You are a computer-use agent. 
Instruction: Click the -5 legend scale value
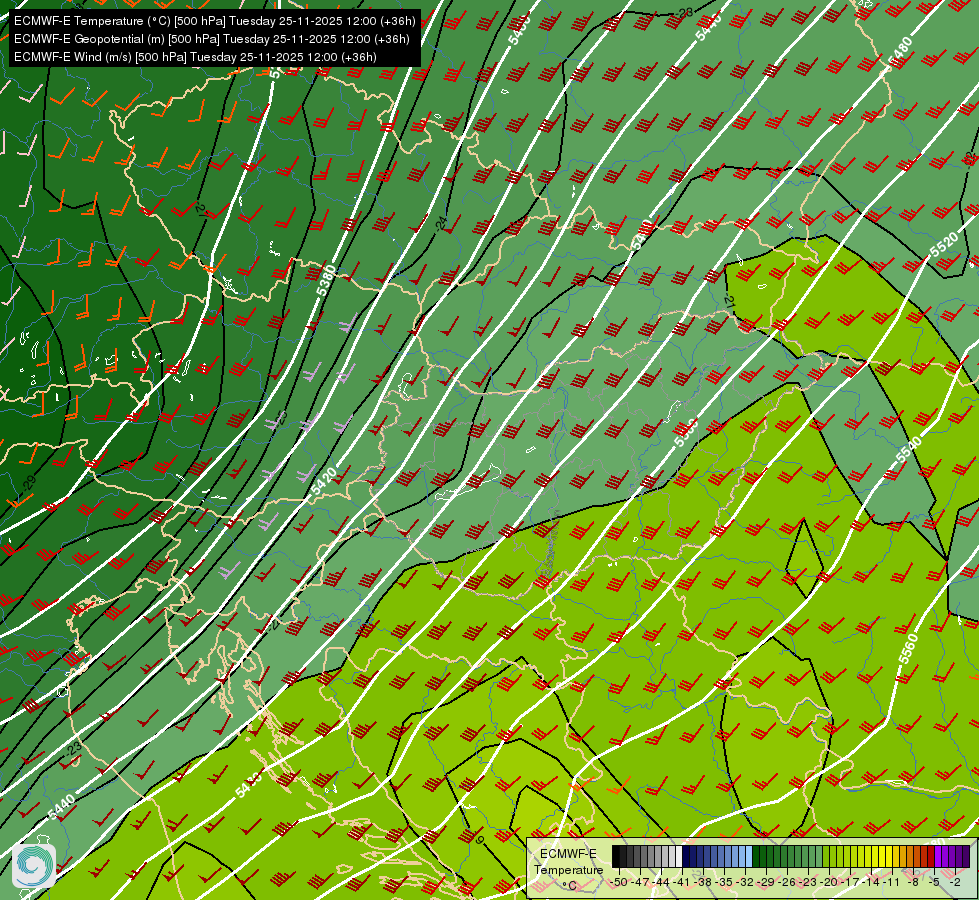[x=933, y=882]
